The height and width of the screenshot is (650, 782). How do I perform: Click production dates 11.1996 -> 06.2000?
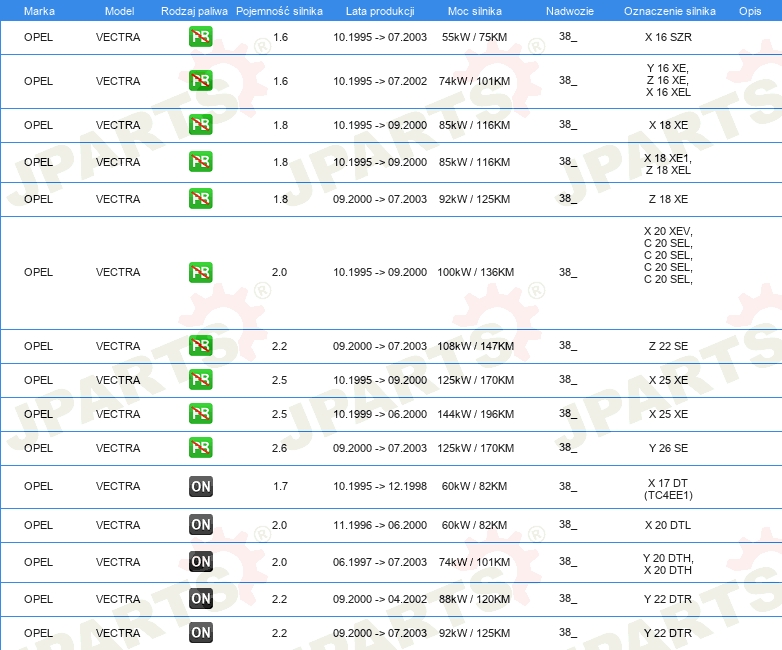point(380,525)
